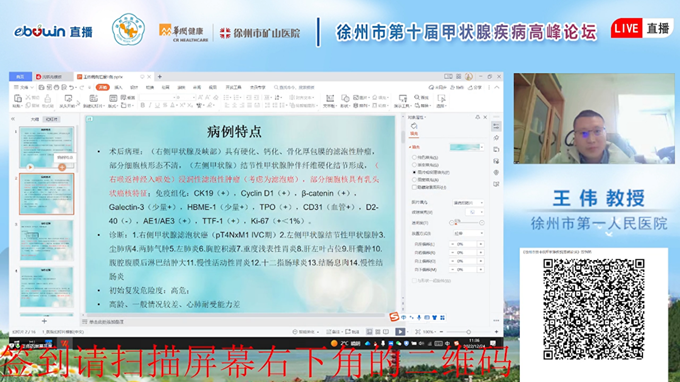Select the third slide thumbnail
Screen dimensions: 680x382
[46, 240]
